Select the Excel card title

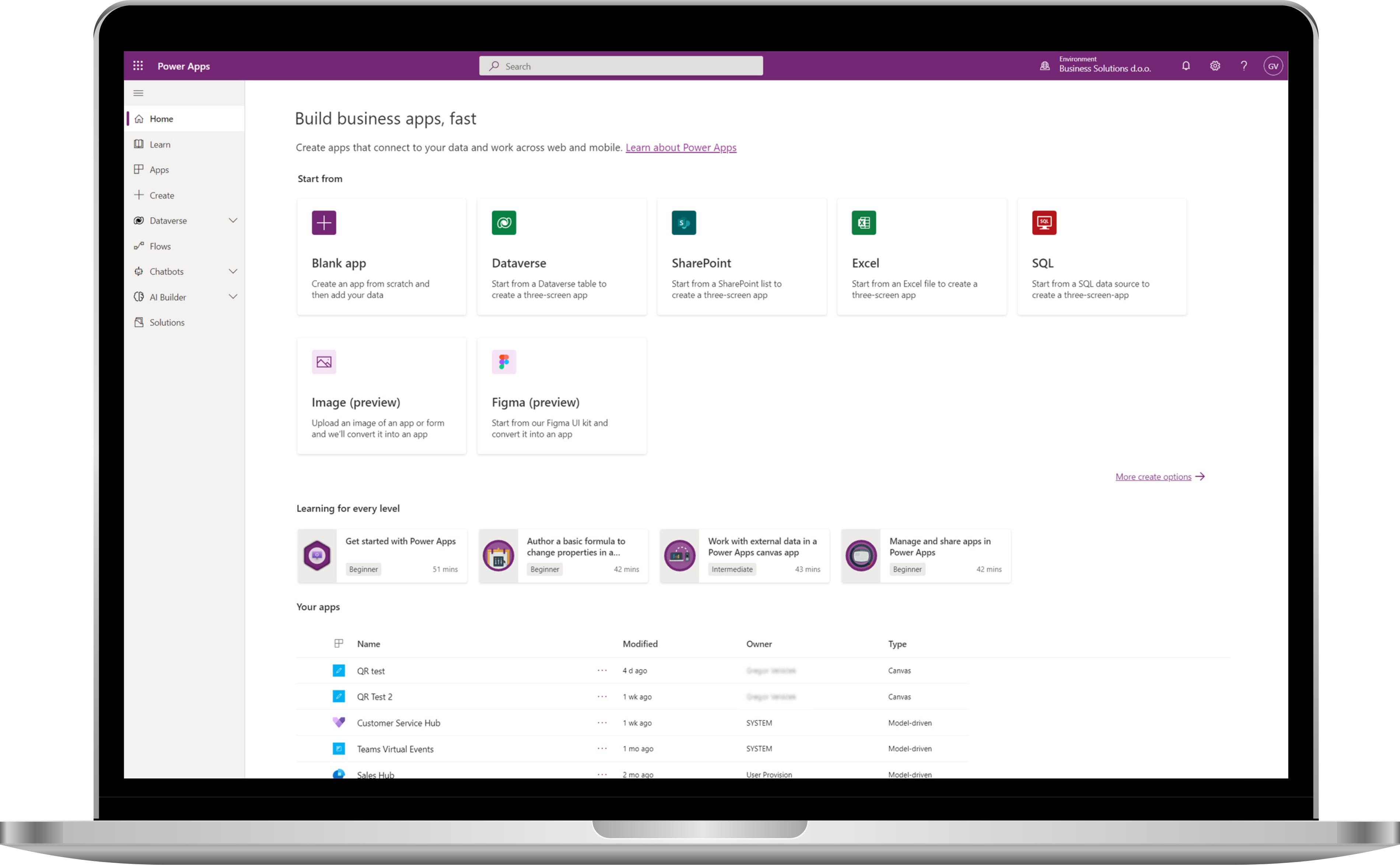[x=865, y=263]
